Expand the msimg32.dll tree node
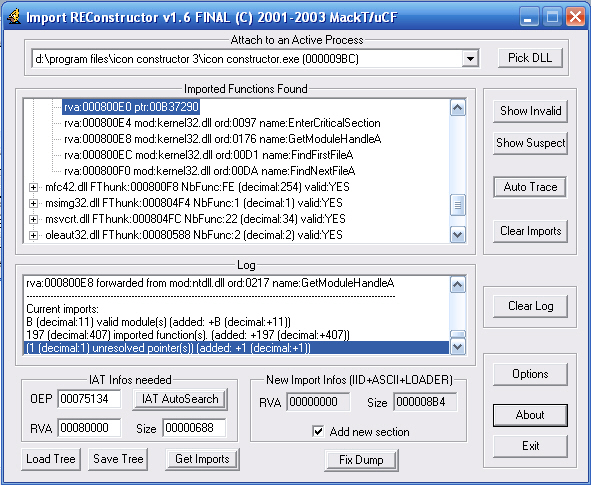This screenshot has width=591, height=485. point(33,203)
